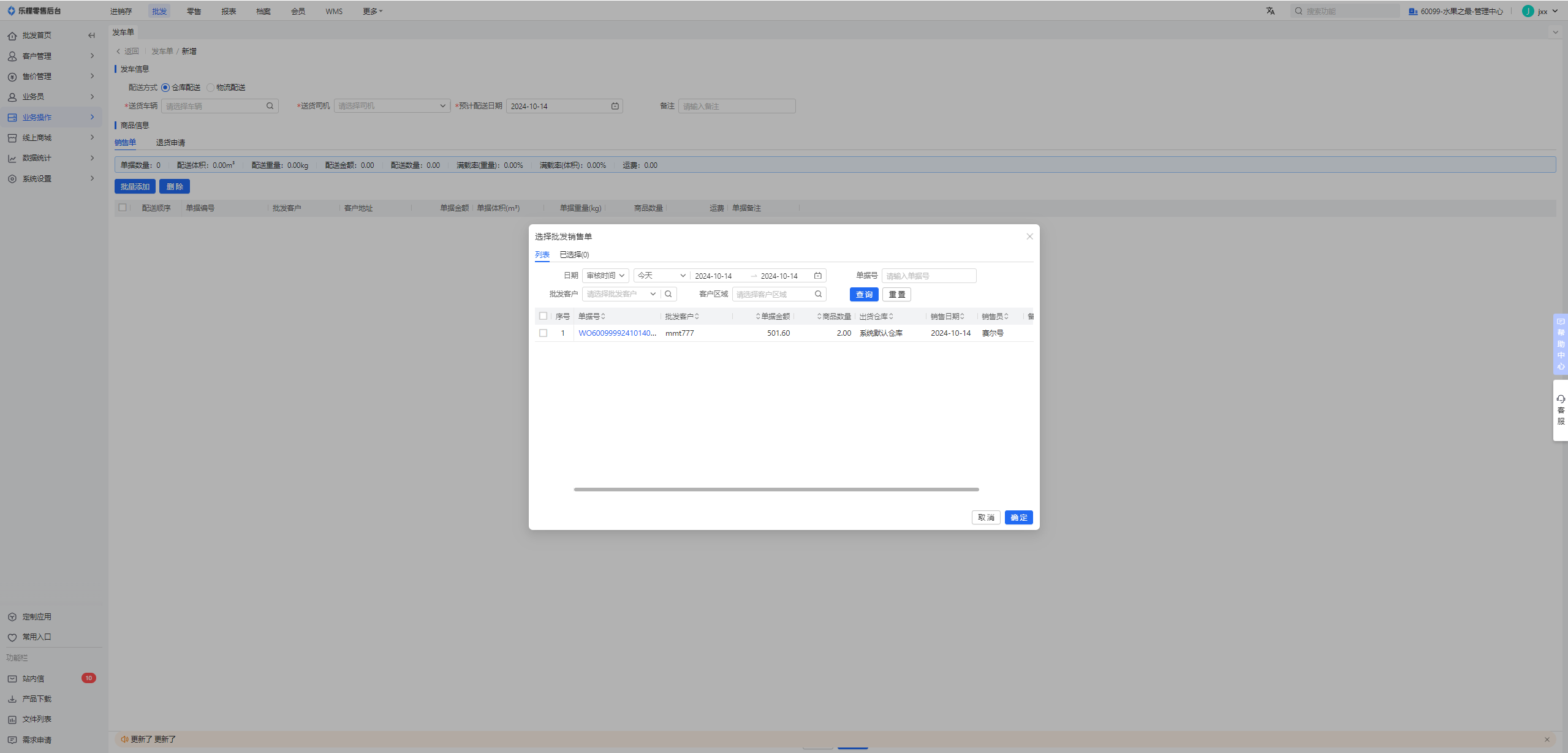The width and height of the screenshot is (1568, 753).
Task: Click the 查询 button
Action: pyautogui.click(x=864, y=295)
